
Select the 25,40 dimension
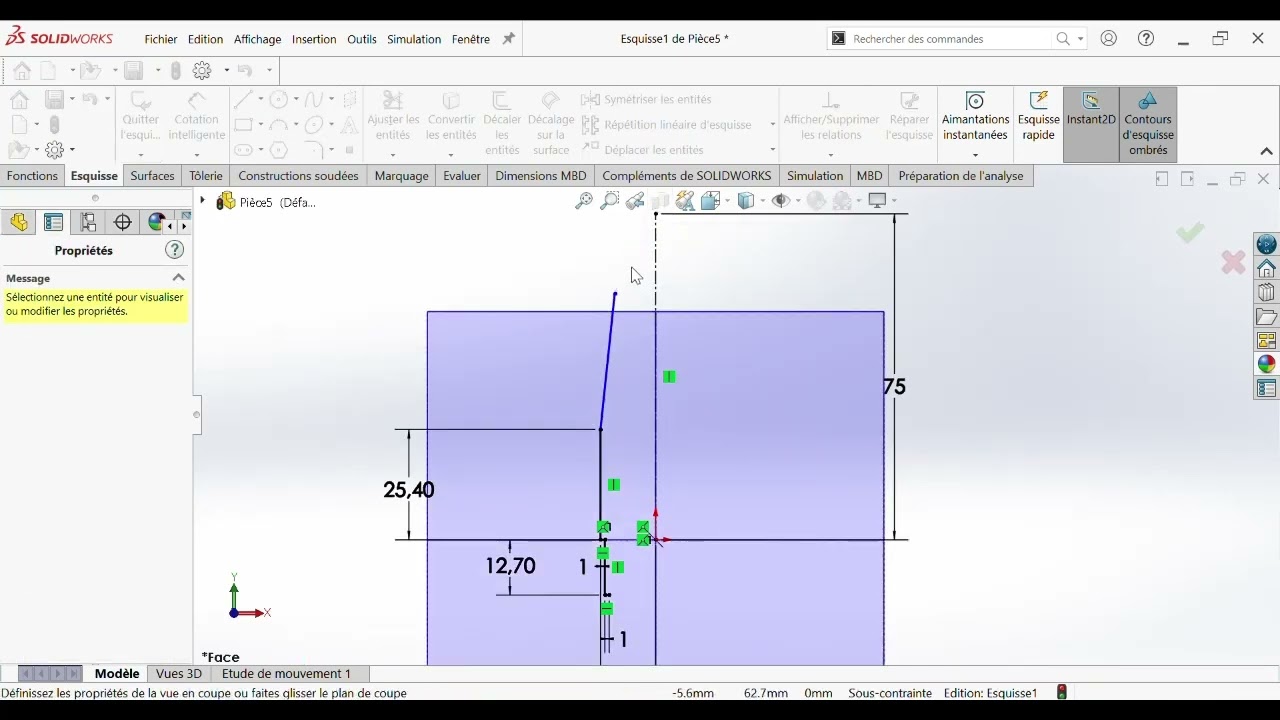pyautogui.click(x=409, y=490)
